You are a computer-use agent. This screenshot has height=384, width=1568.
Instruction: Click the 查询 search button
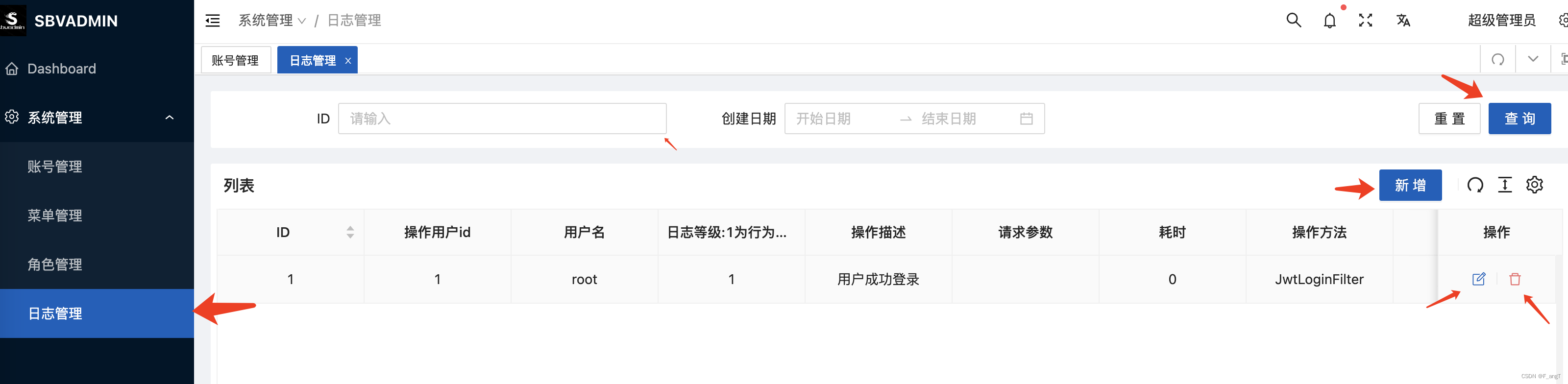click(x=1519, y=119)
